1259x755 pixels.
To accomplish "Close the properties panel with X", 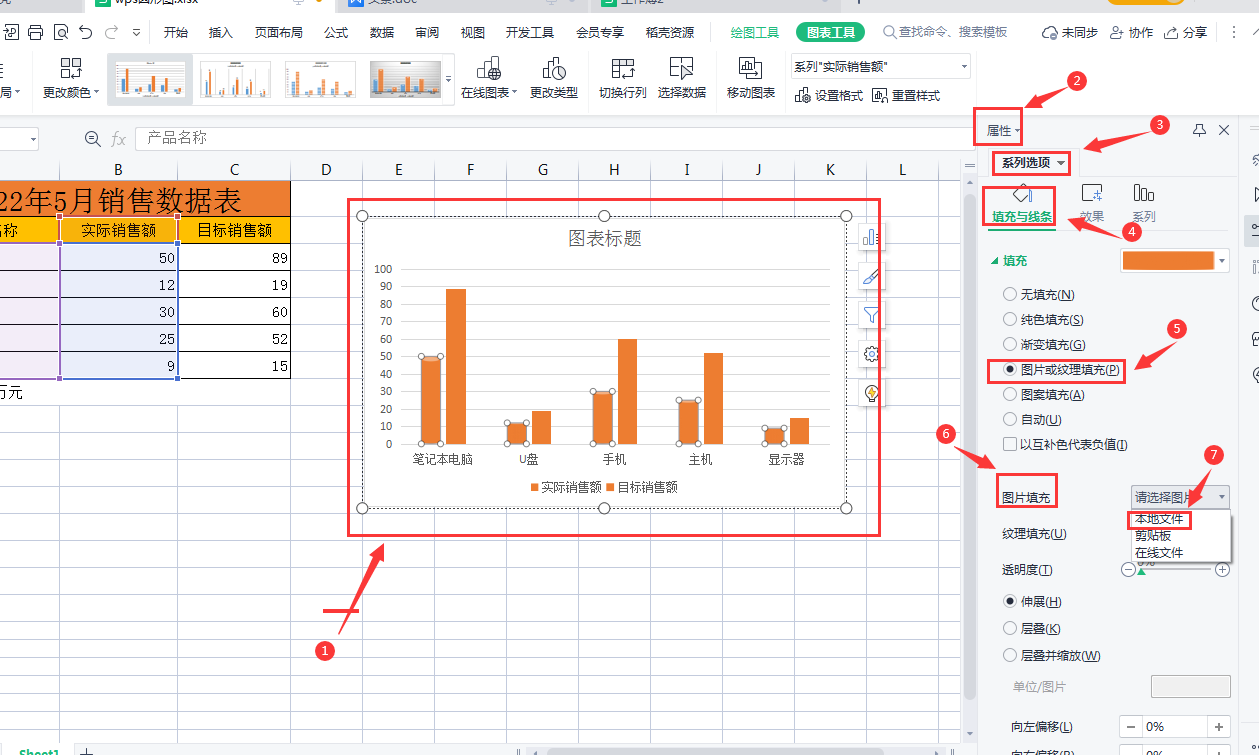I will [x=1224, y=130].
